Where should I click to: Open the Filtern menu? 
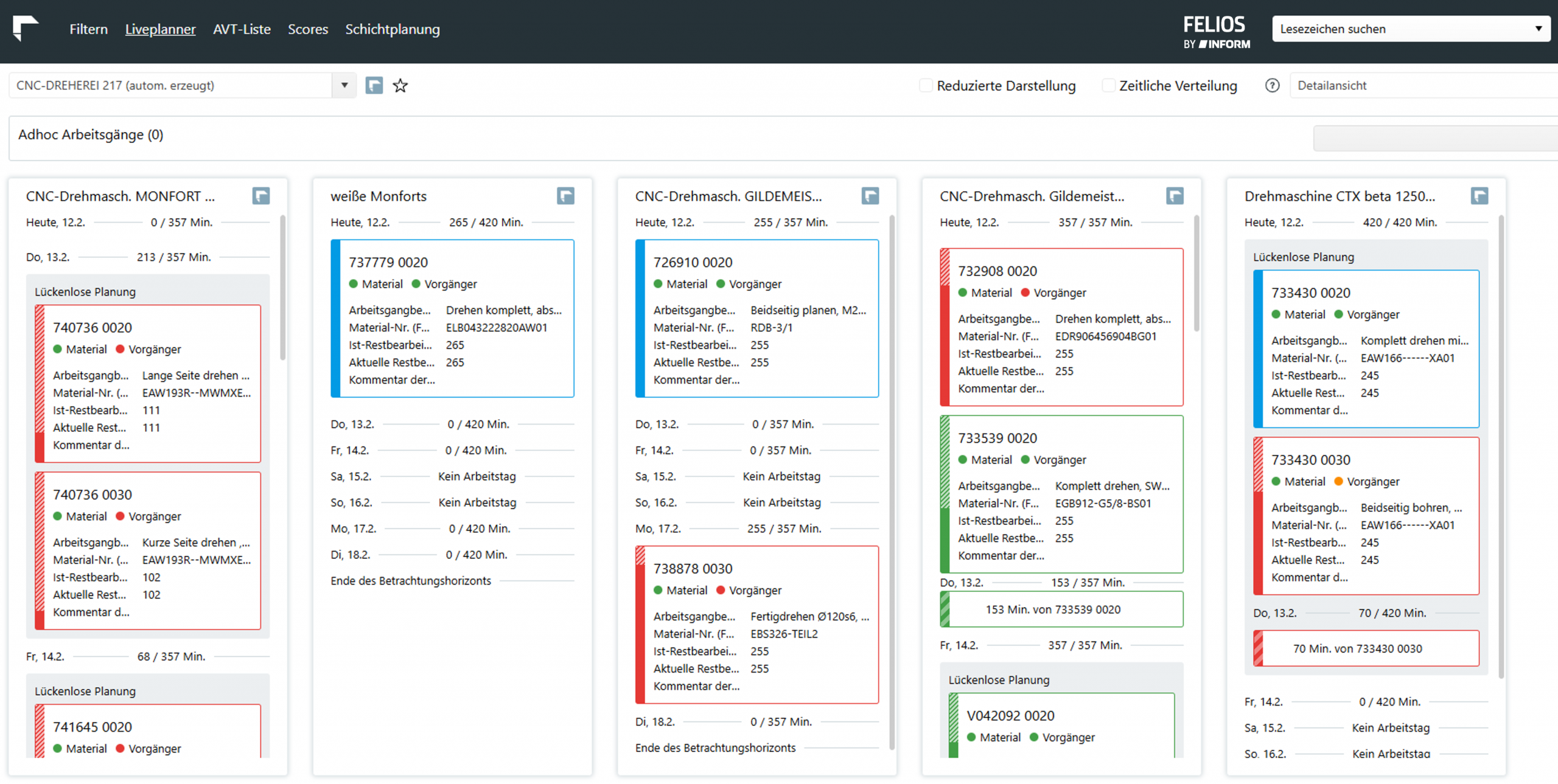pos(88,29)
